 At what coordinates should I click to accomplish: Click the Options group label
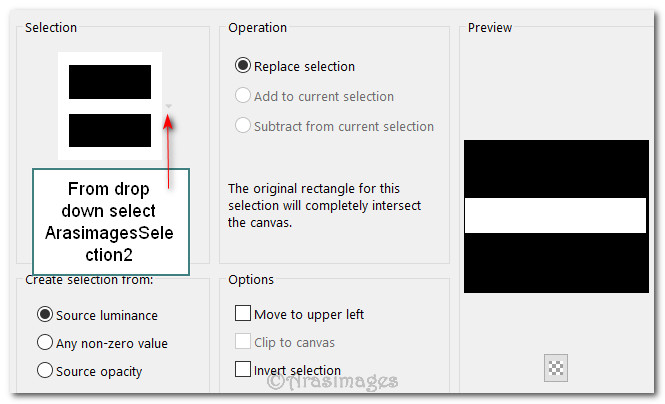tap(251, 280)
